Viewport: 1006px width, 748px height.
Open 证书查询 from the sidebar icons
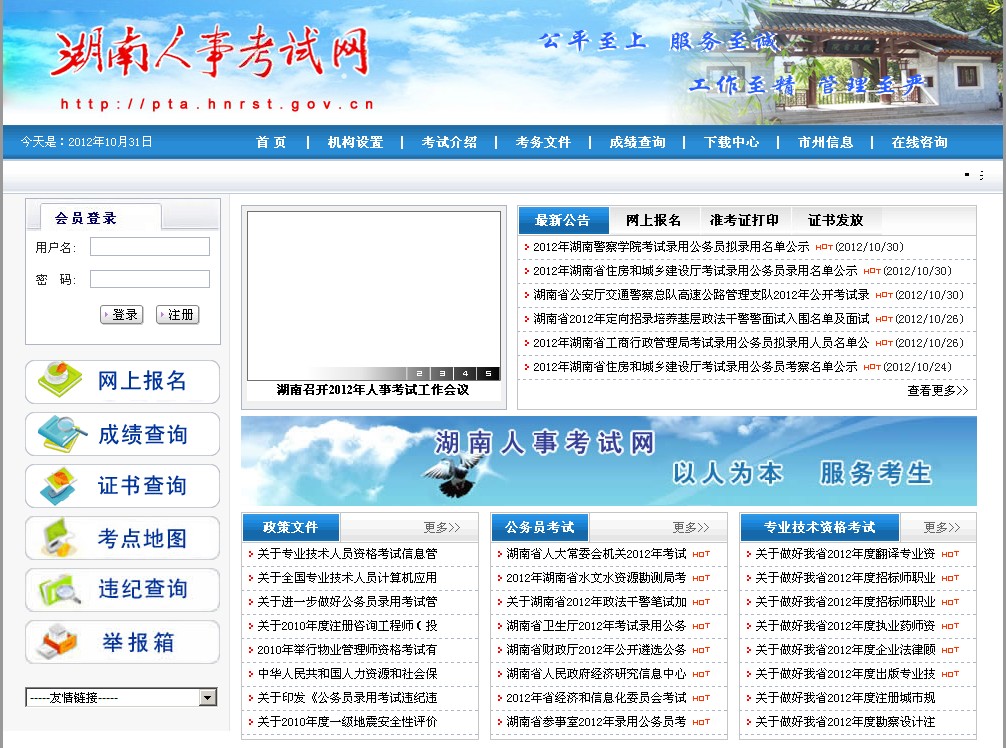[x=122, y=486]
